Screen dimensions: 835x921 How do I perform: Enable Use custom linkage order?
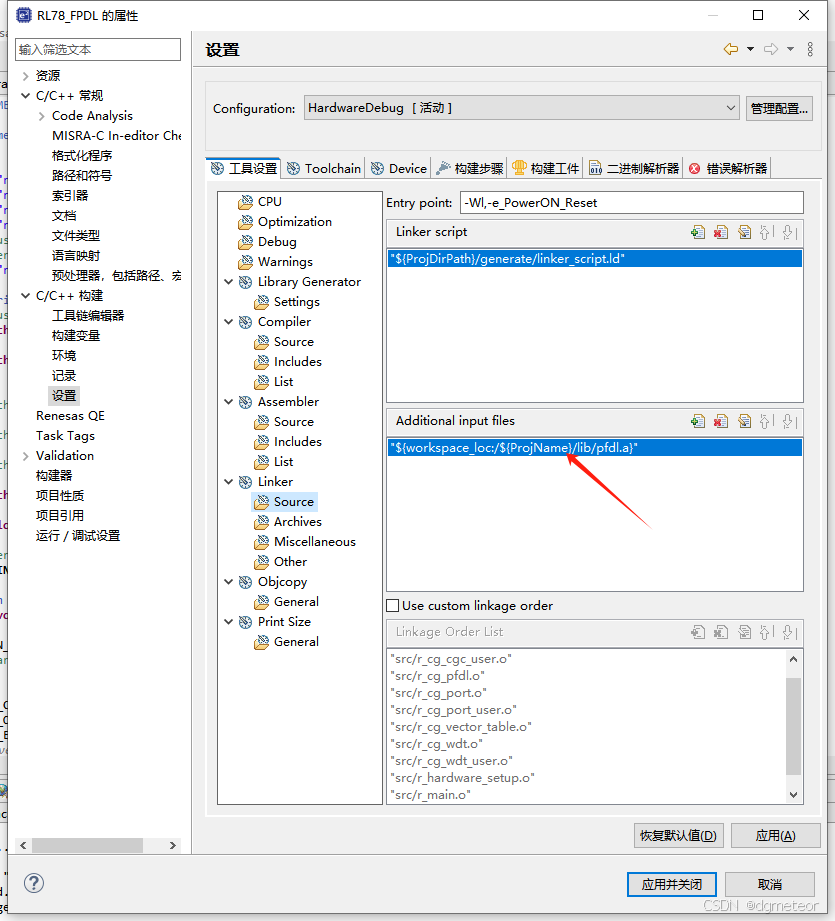[392, 606]
